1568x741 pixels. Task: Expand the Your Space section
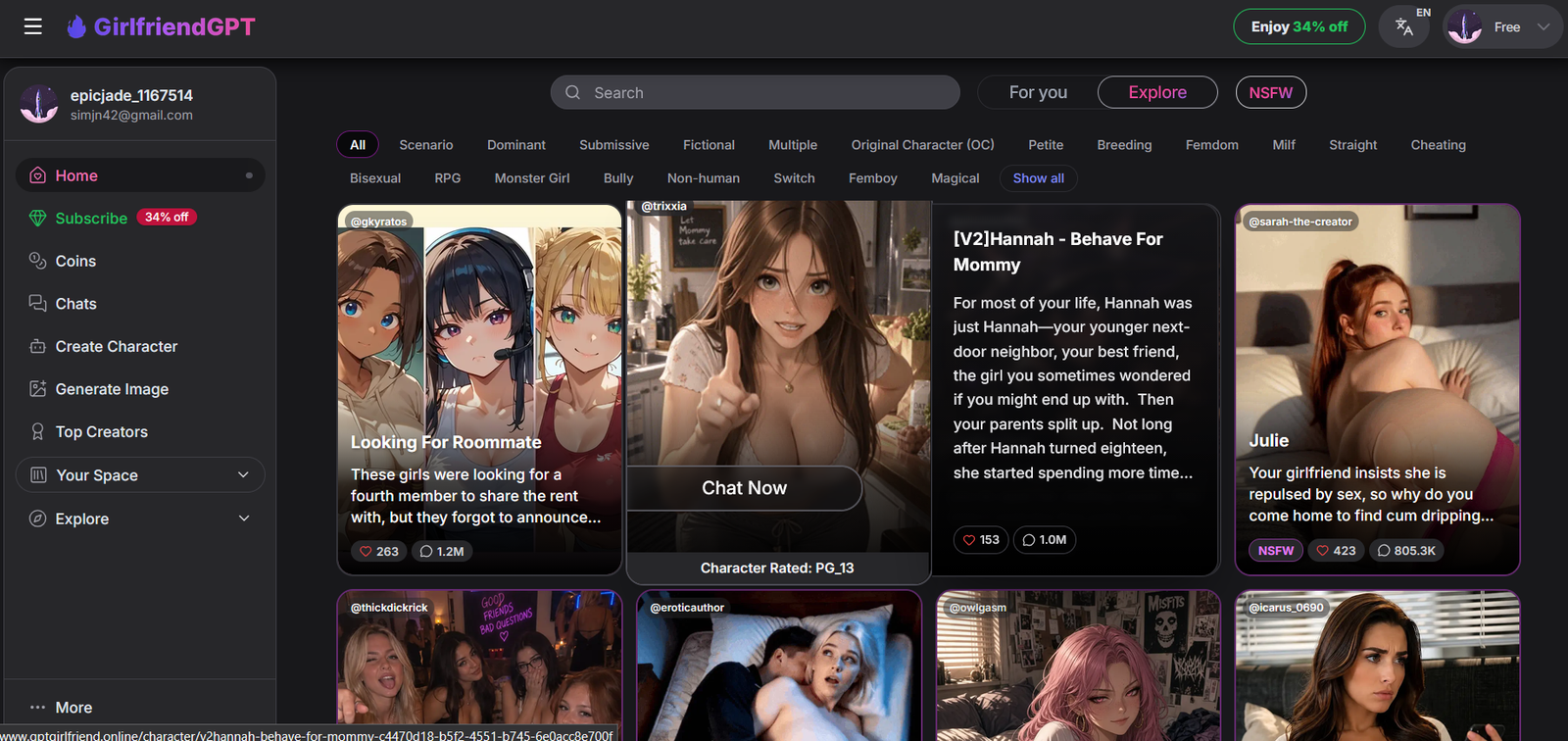pyautogui.click(x=140, y=475)
